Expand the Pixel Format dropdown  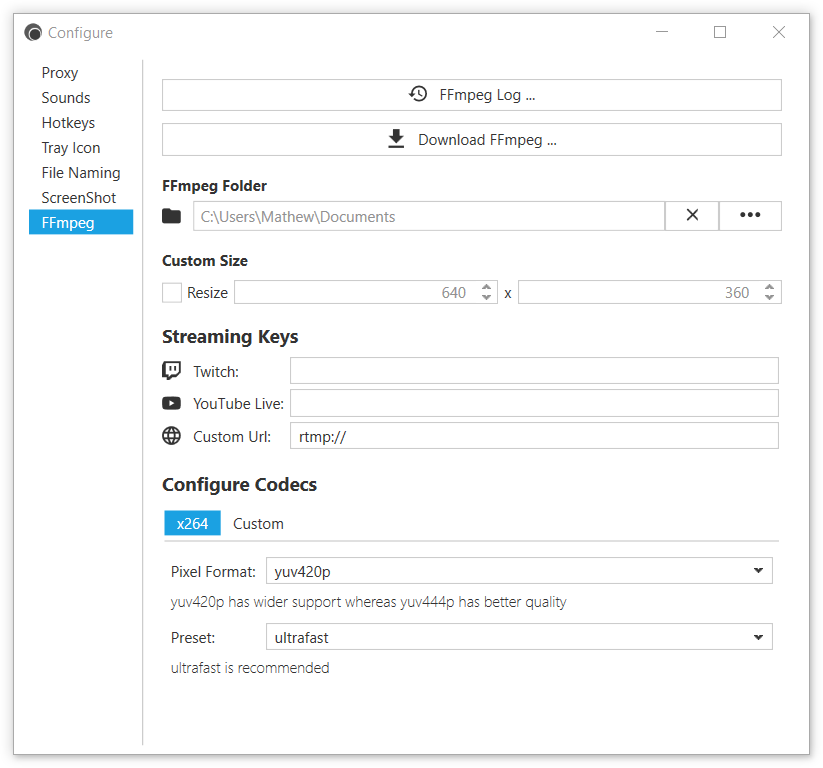(x=519, y=571)
